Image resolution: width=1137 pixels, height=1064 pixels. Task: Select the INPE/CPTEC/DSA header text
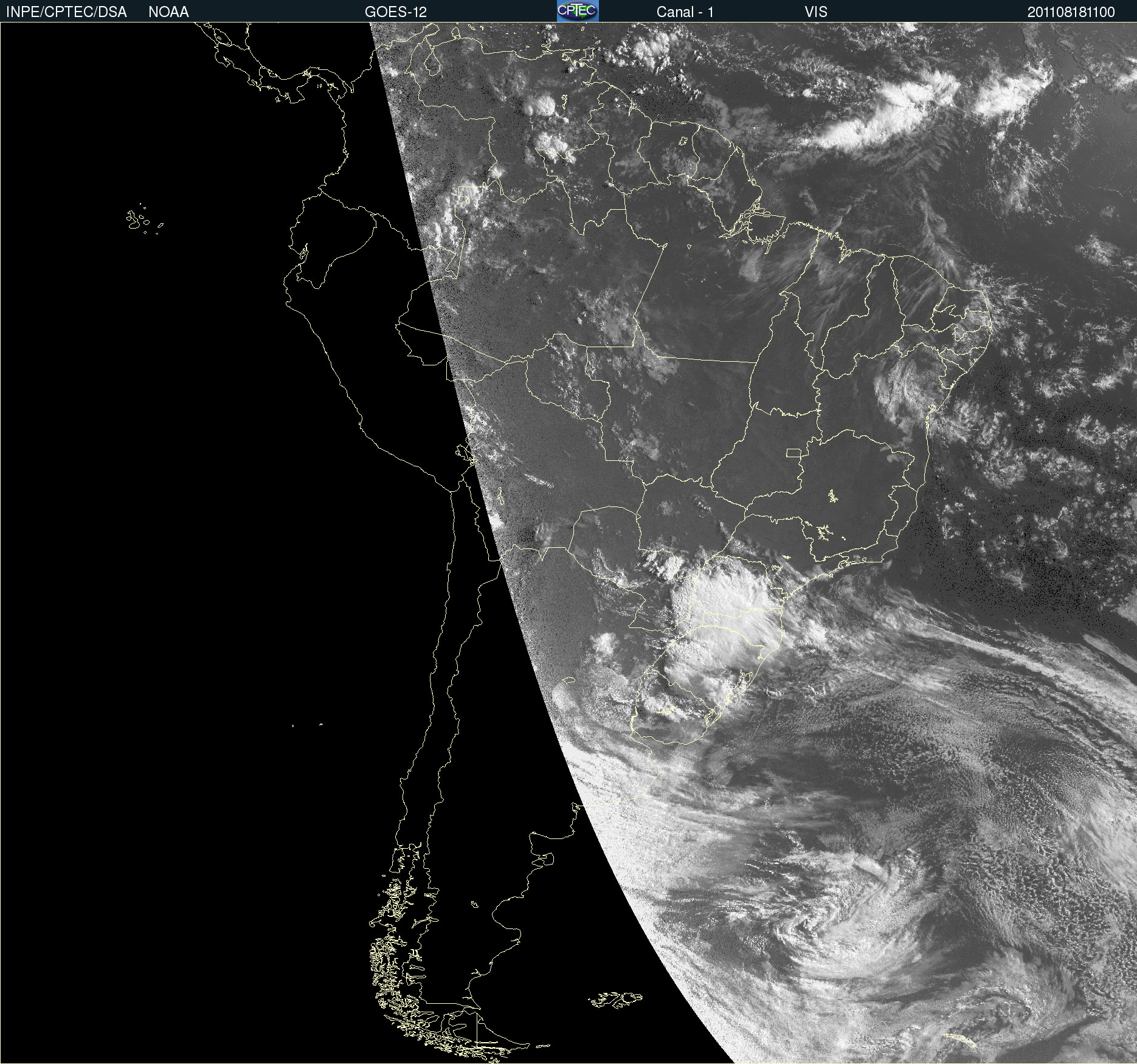pos(66,12)
